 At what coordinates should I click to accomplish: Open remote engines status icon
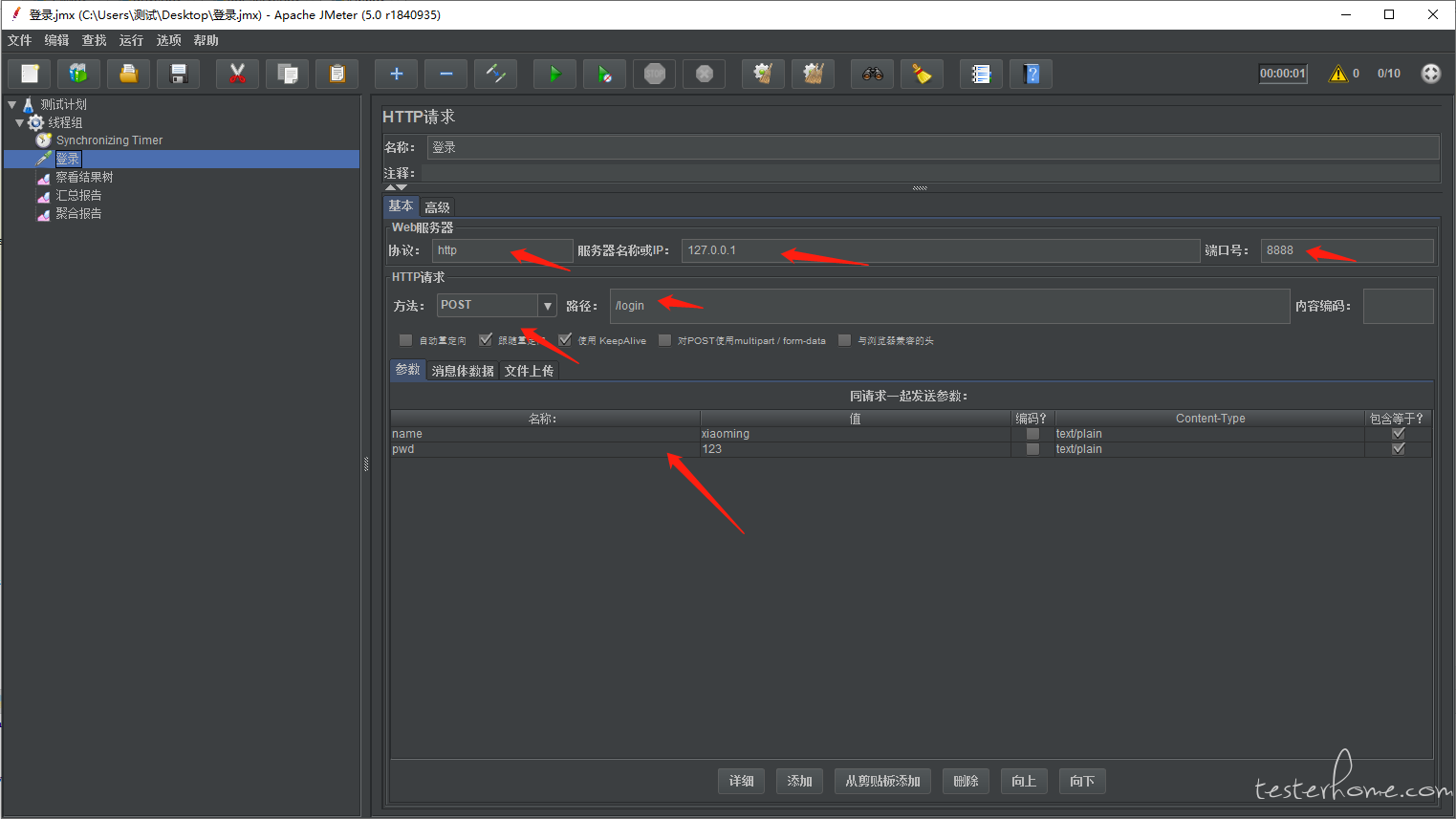[1431, 74]
